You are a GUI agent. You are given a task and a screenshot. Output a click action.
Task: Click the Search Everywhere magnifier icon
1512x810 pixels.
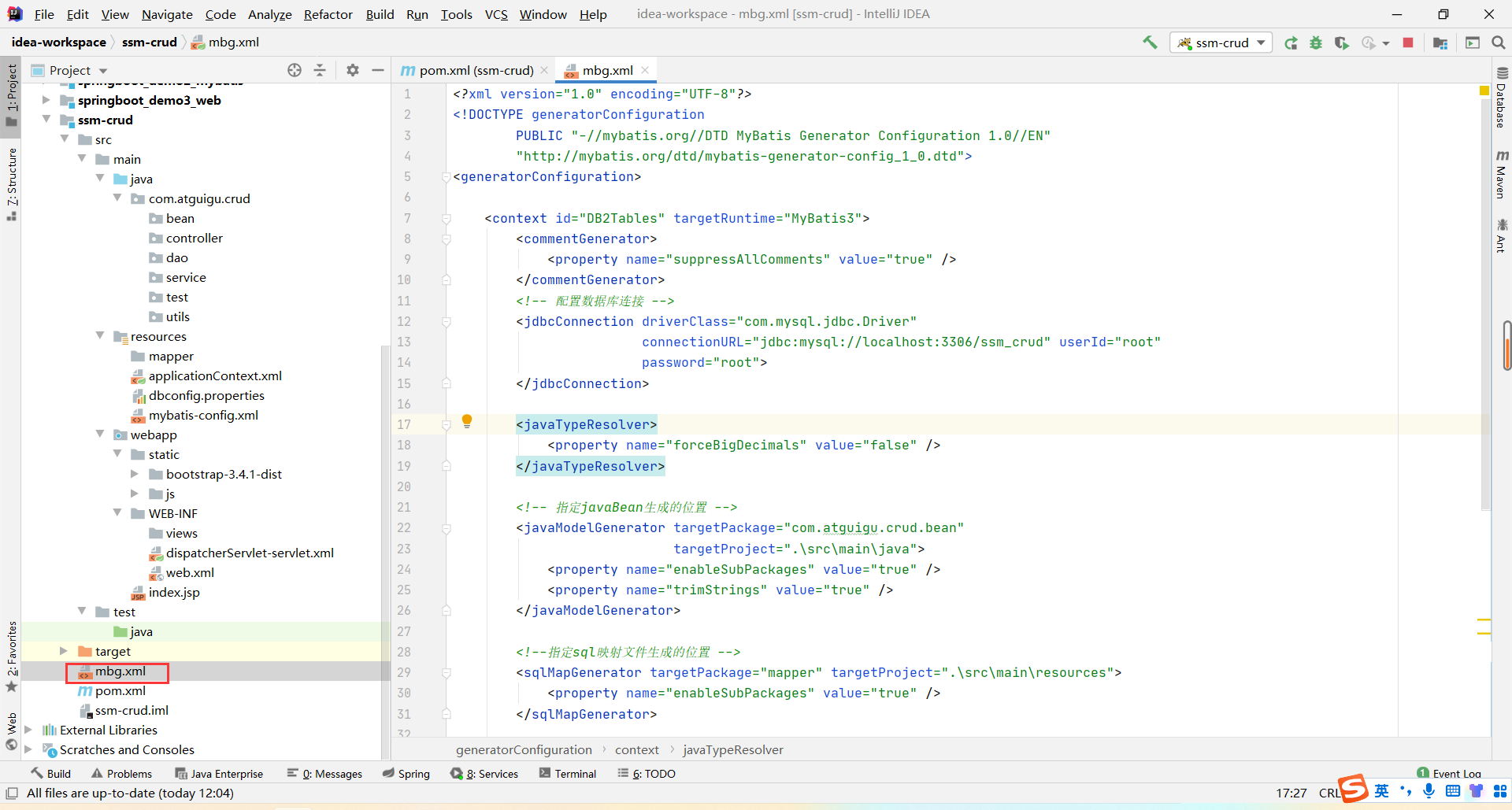click(x=1499, y=43)
